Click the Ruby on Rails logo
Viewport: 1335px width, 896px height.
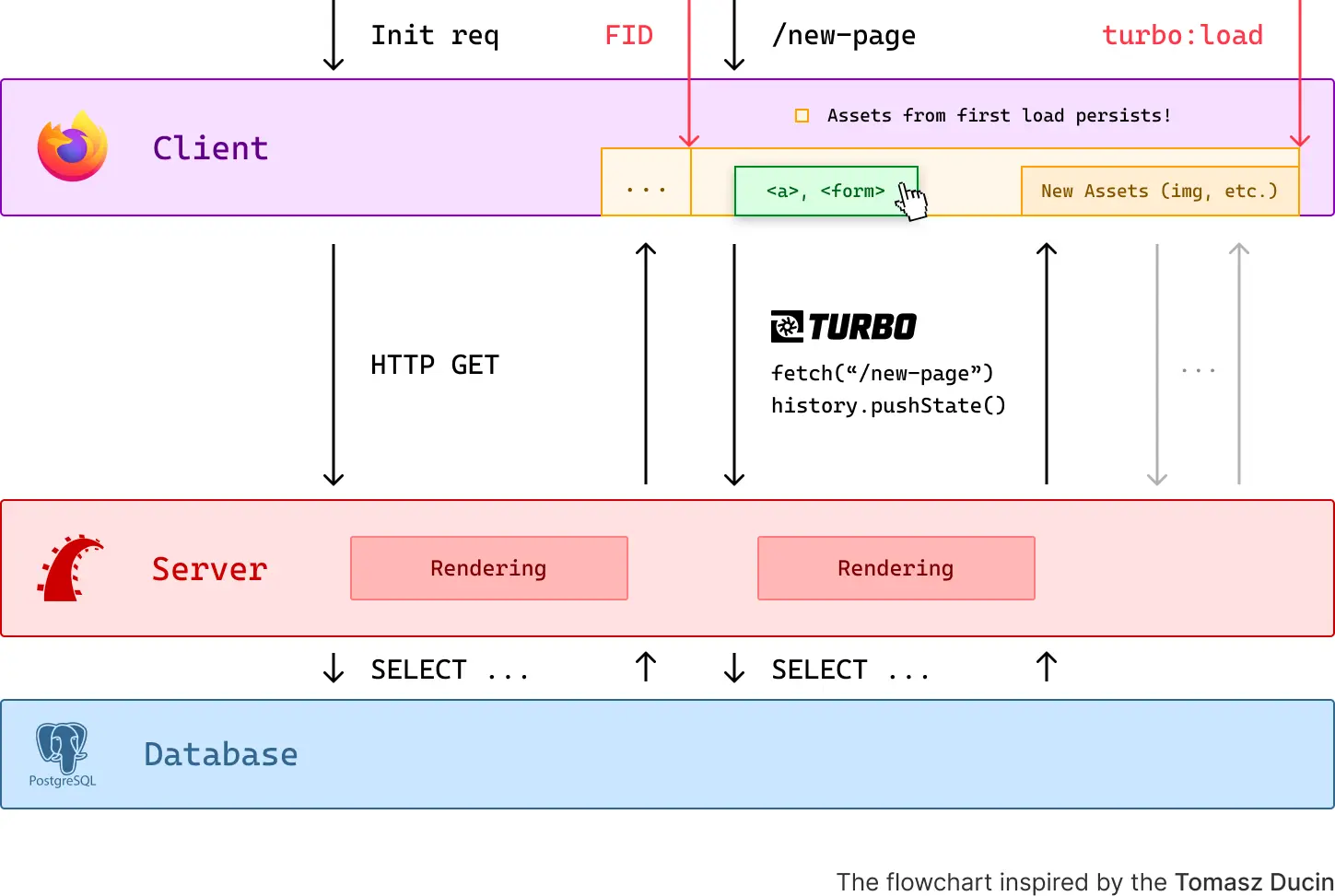[x=69, y=568]
